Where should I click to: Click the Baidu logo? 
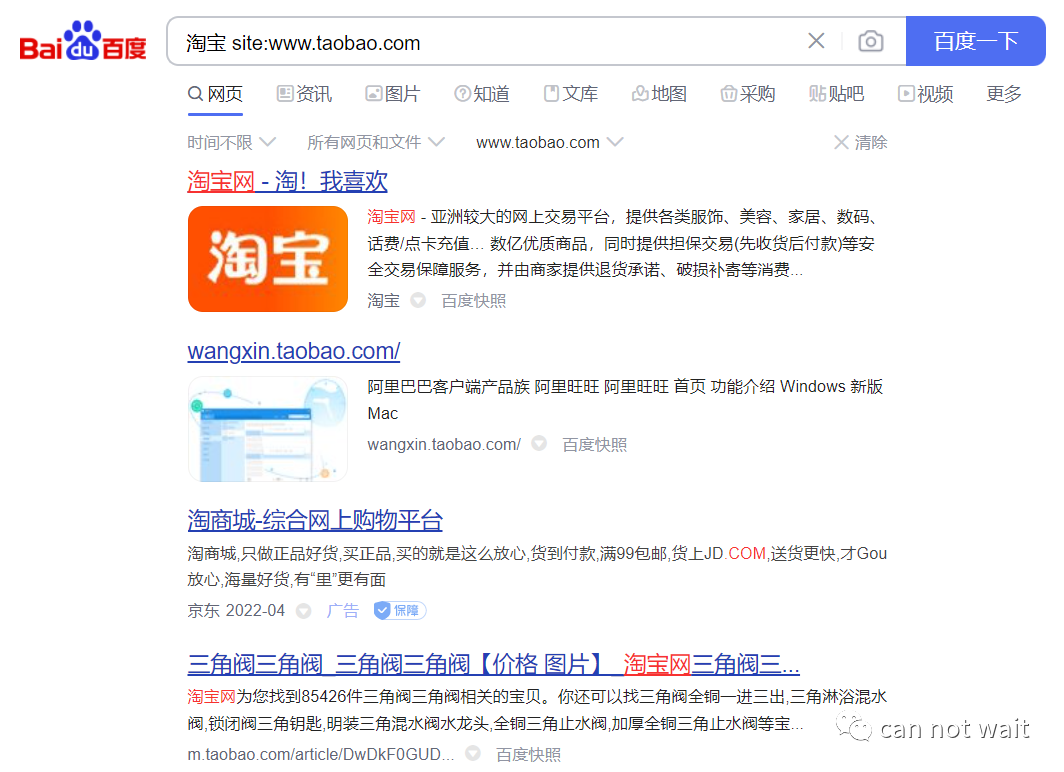83,41
